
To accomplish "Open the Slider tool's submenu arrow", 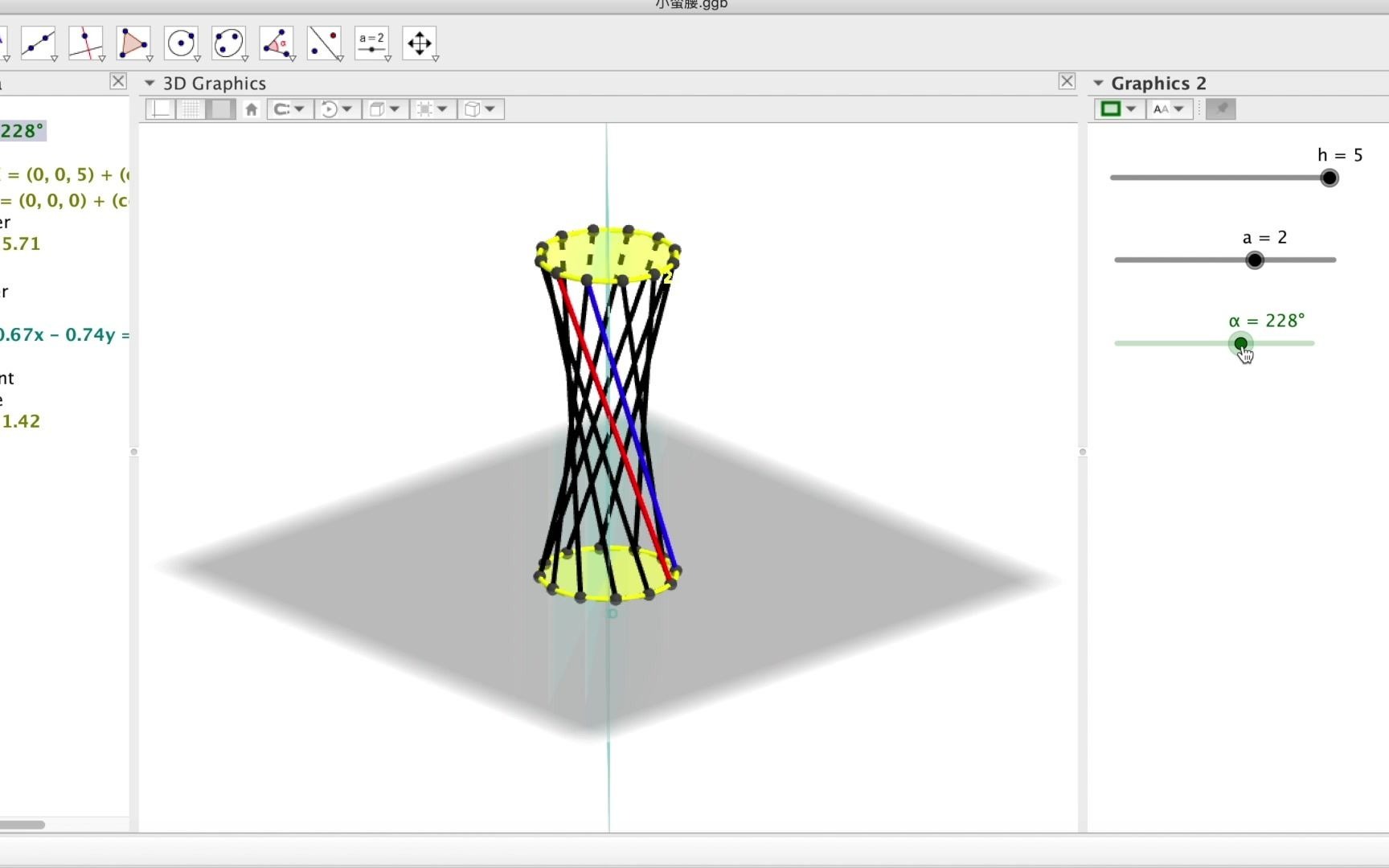I will pyautogui.click(x=387, y=59).
